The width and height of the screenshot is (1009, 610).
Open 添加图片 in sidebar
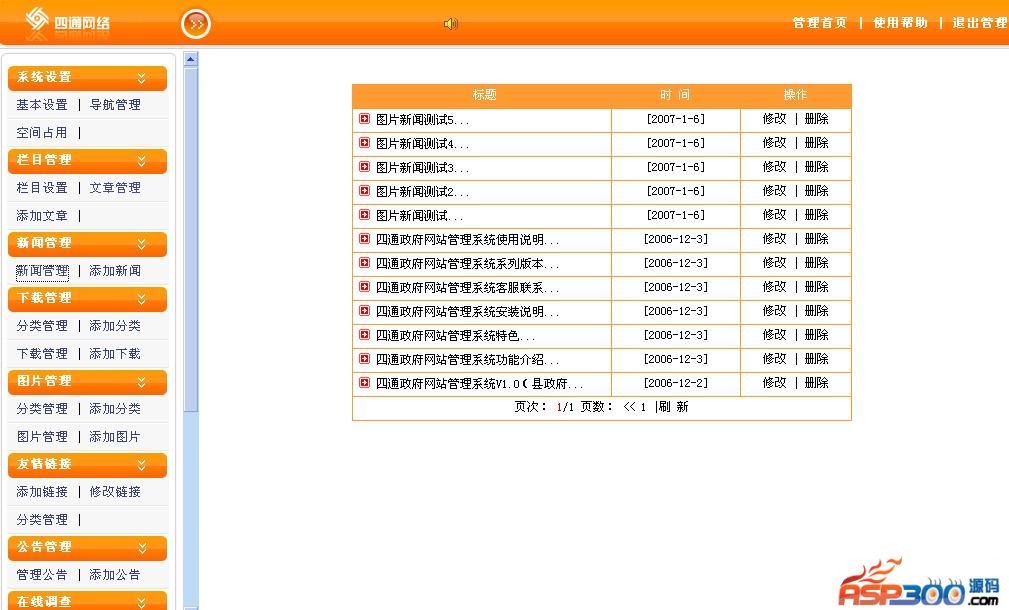tap(115, 436)
